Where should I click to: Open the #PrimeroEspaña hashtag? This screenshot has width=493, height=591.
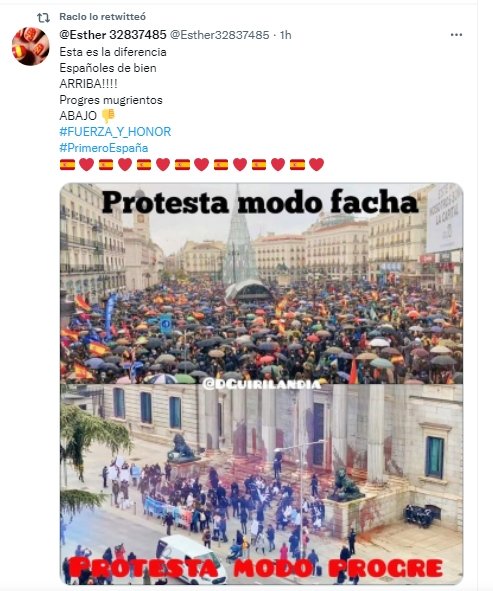pyautogui.click(x=104, y=148)
